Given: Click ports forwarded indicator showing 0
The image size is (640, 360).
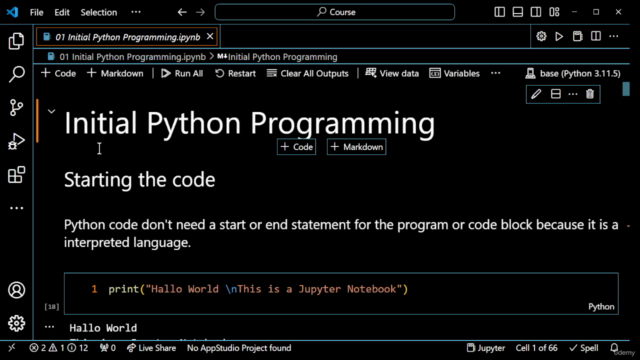Looking at the screenshot, I should click(108, 348).
